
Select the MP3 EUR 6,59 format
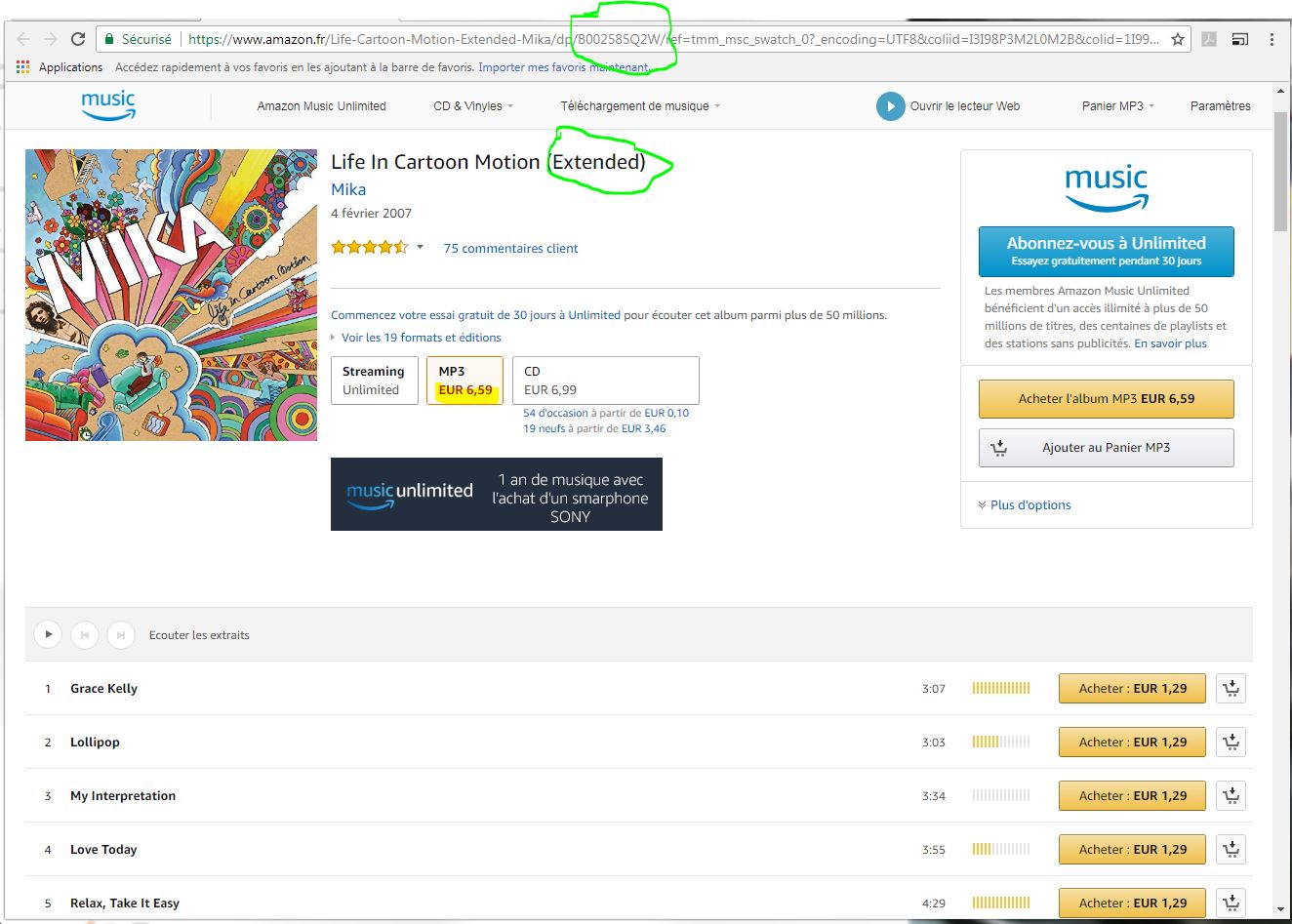tap(465, 381)
